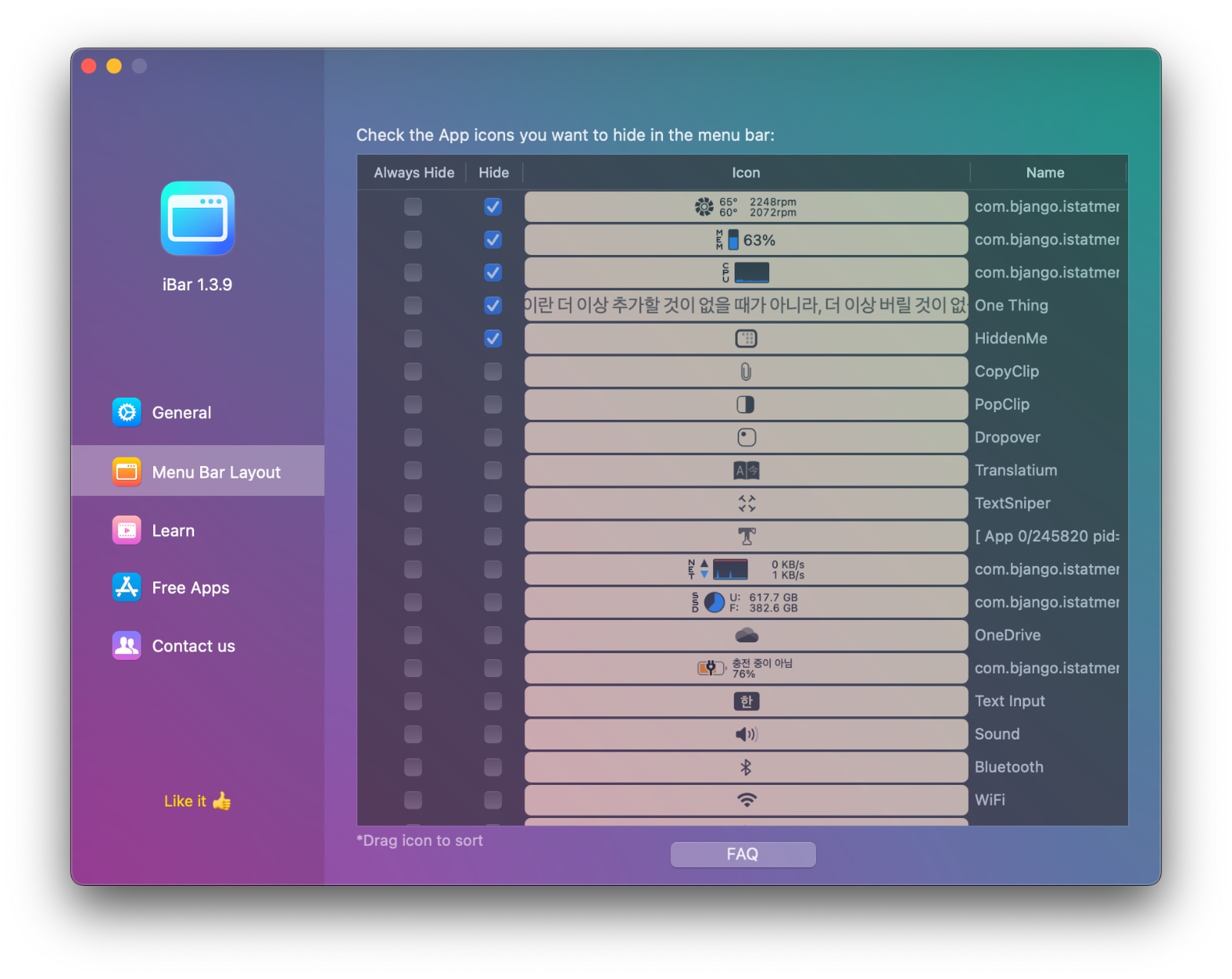Check Hide for PopClip
Viewport: 1232px width, 979px height.
point(493,404)
